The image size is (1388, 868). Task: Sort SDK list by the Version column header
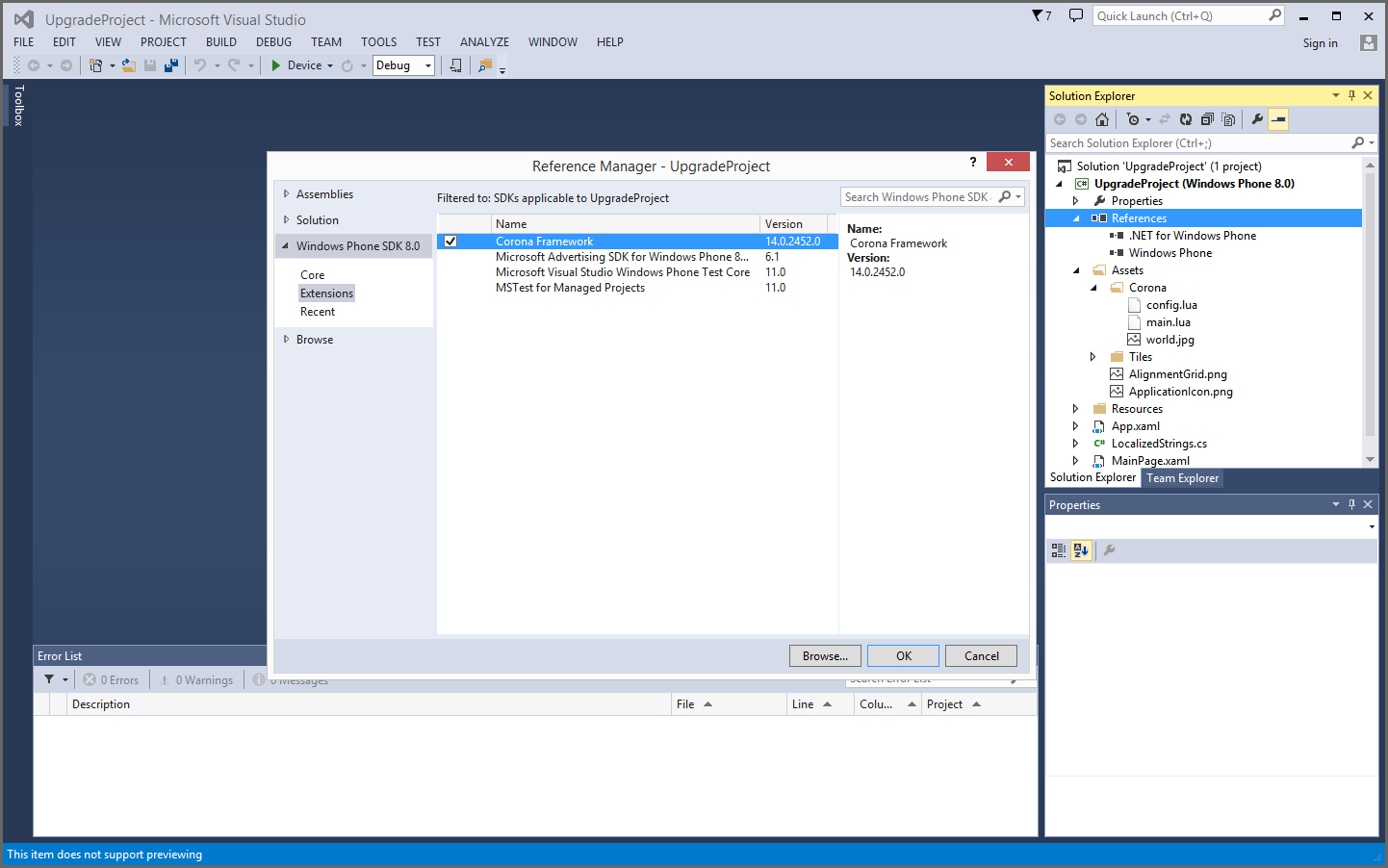point(793,224)
